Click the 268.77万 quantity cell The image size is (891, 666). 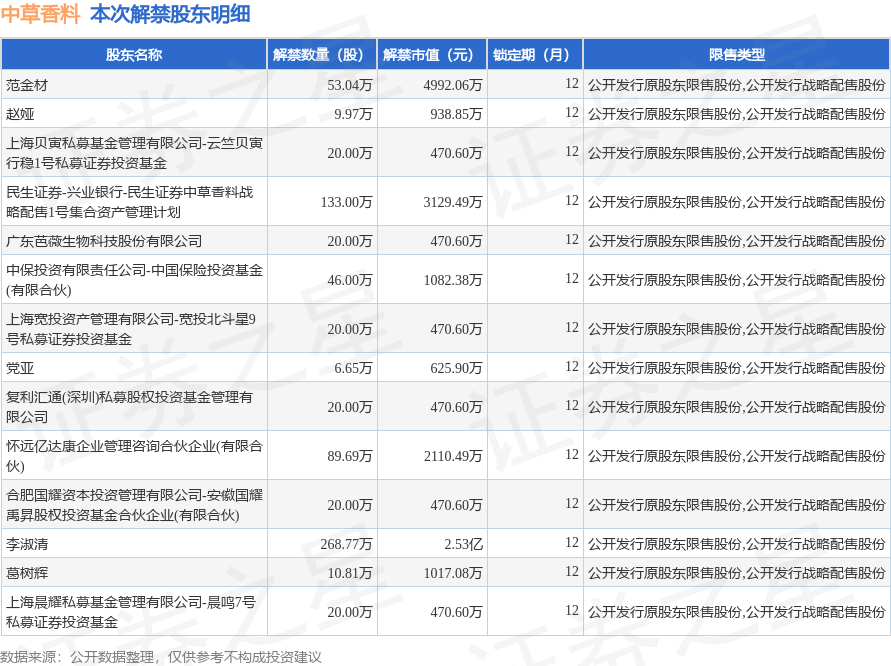click(x=346, y=544)
